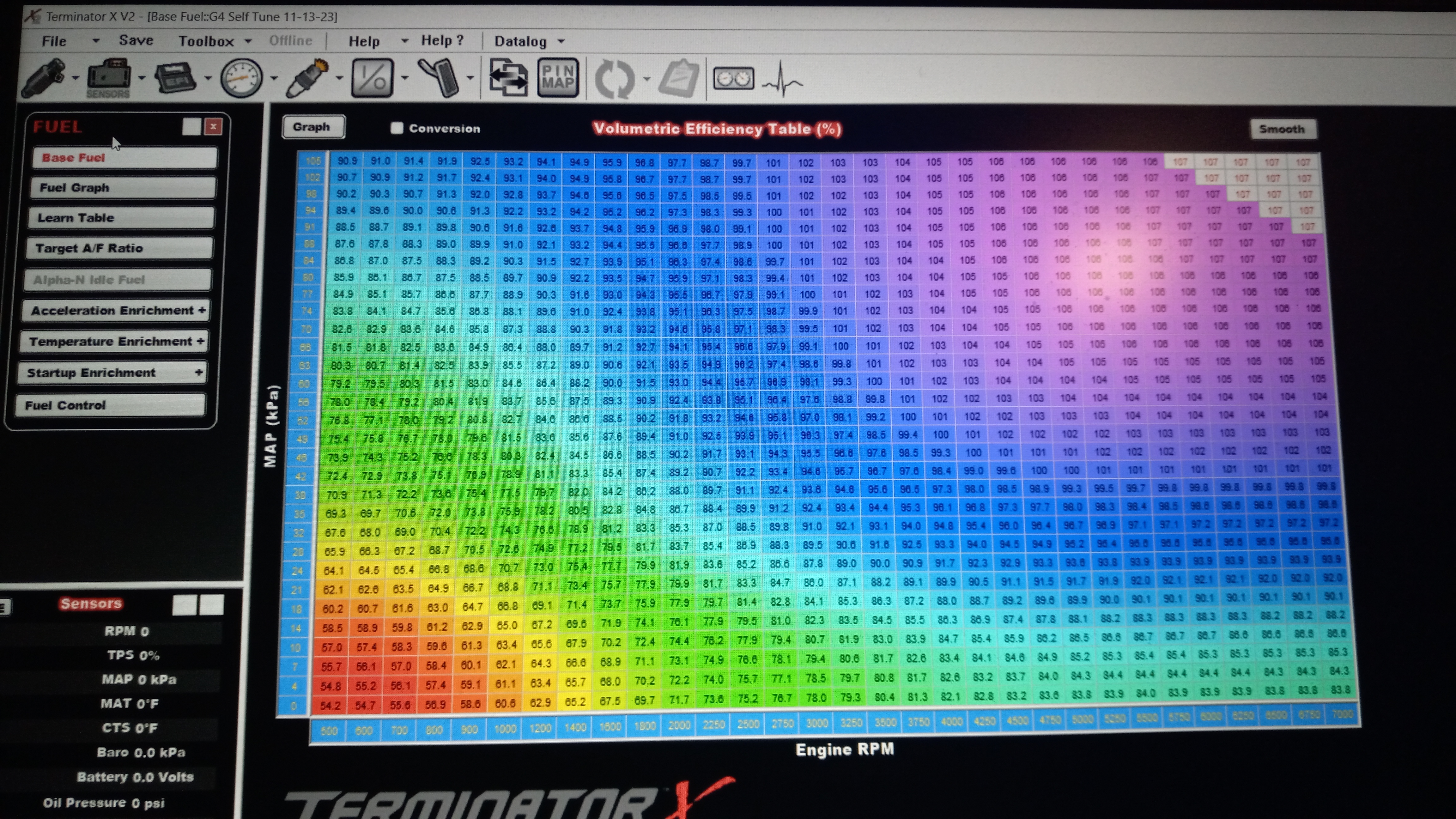The image size is (1456, 819).
Task: Select 7000 RPM column header
Action: [1342, 714]
